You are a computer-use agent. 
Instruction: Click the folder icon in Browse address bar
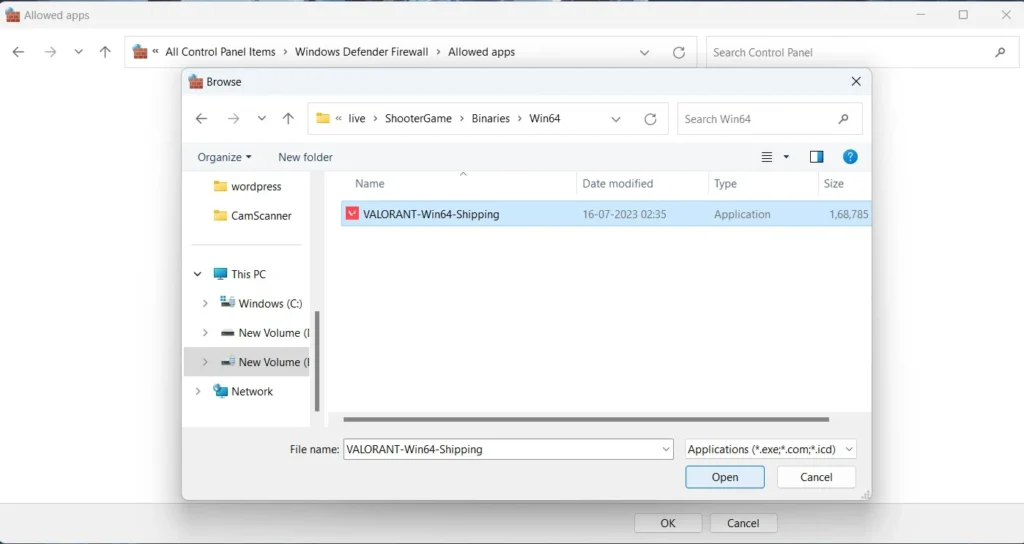coord(323,118)
